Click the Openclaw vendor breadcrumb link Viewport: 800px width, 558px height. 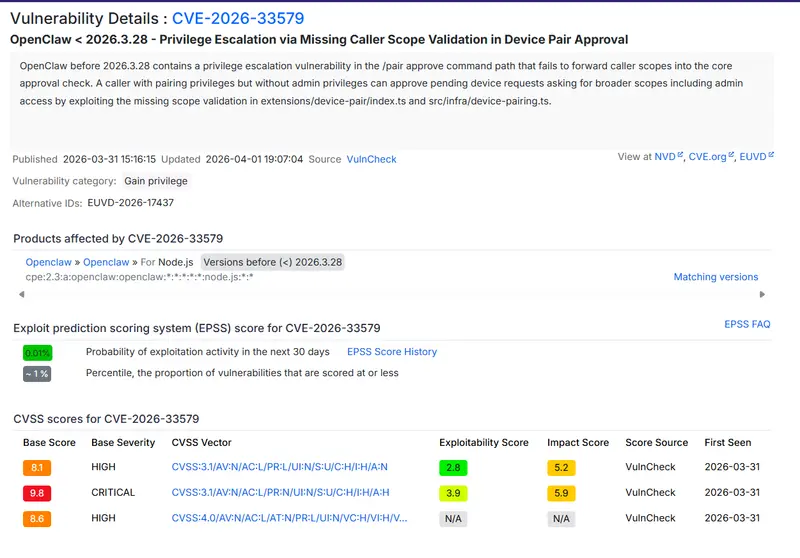[48, 262]
